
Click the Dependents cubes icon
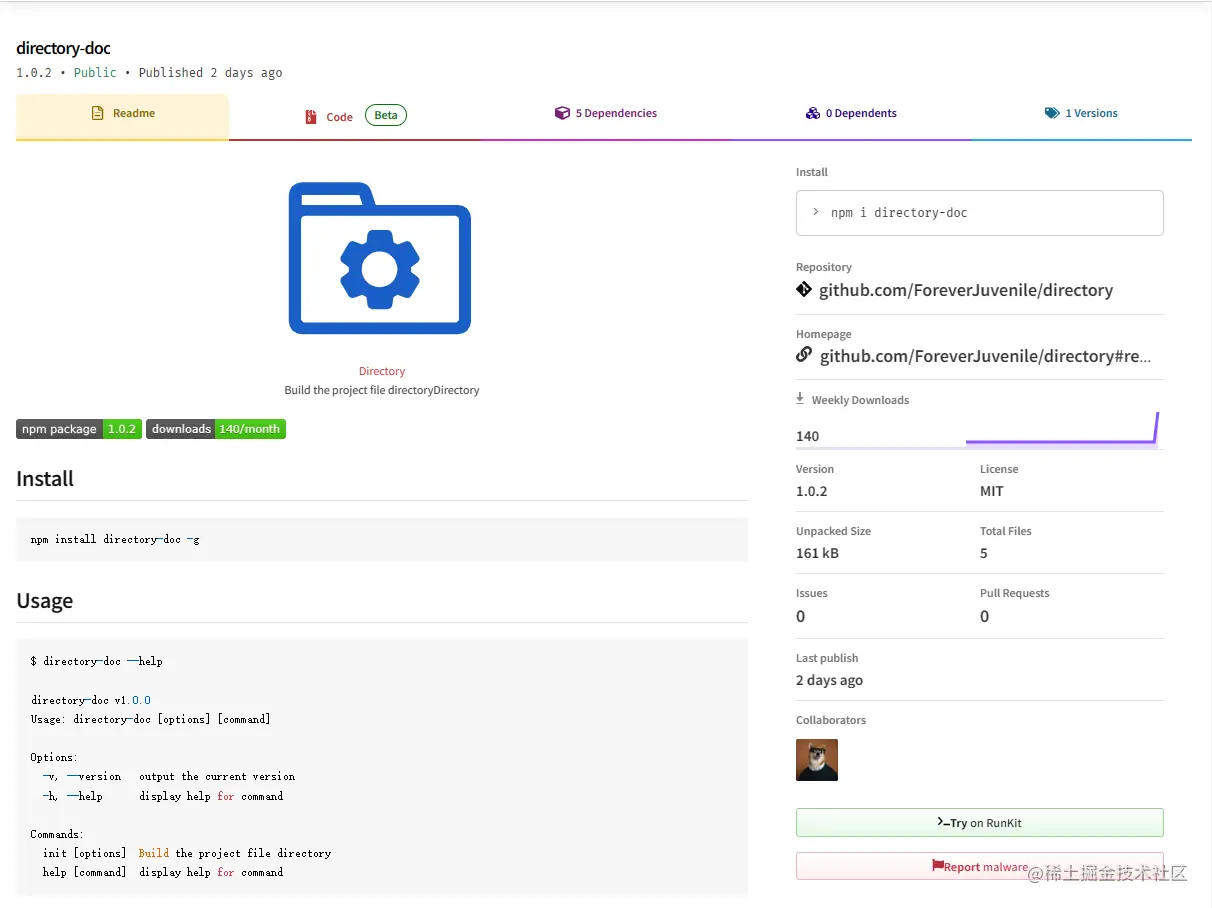(812, 113)
